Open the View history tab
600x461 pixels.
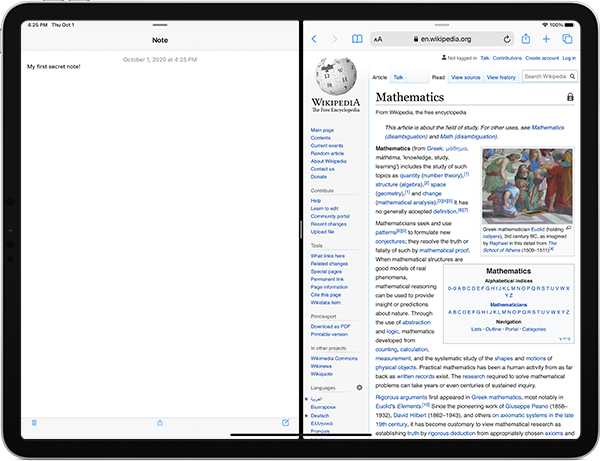coord(501,77)
